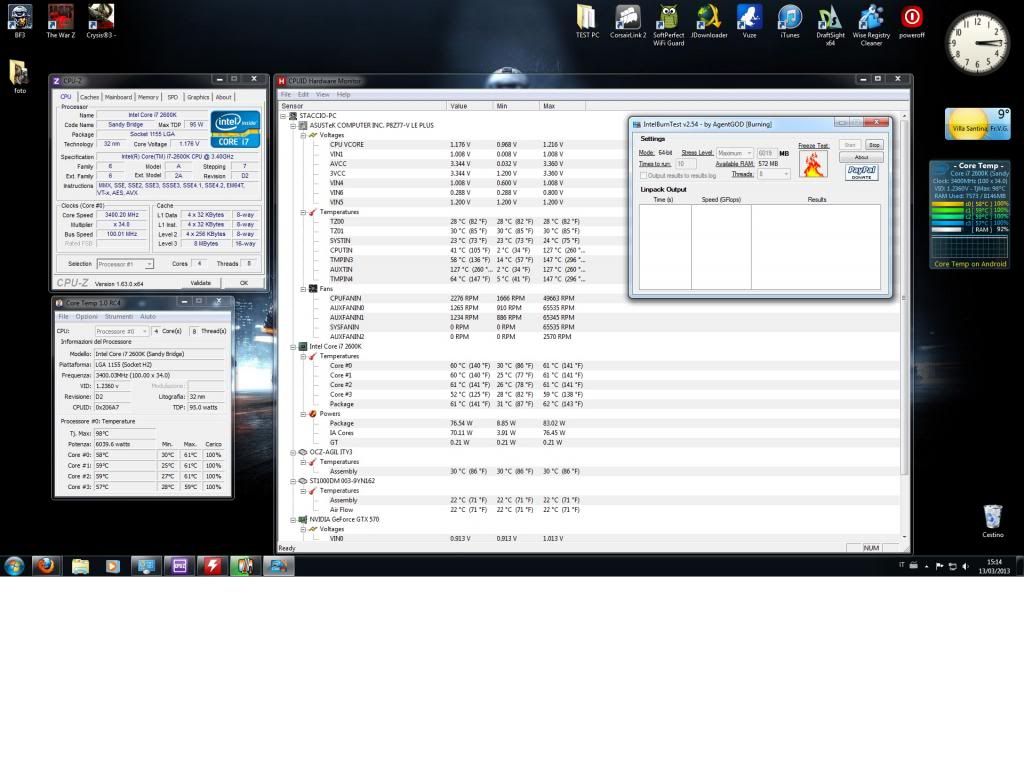Open Firefox from the taskbar

[x=46, y=565]
